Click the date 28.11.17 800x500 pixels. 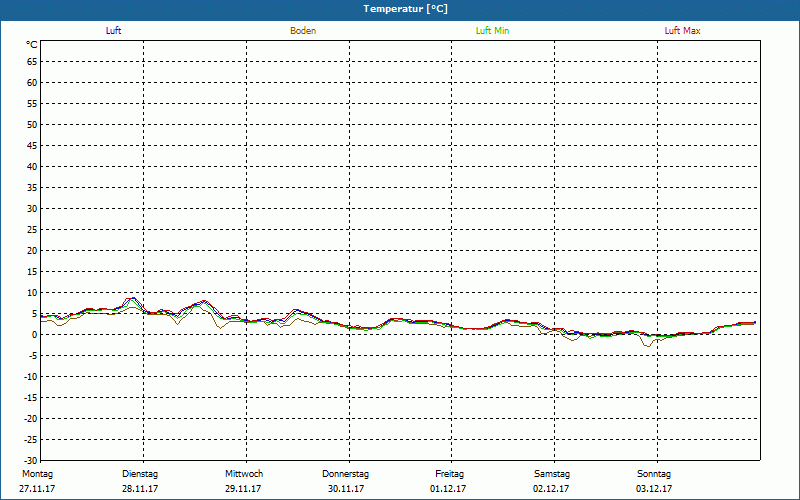[x=140, y=489]
